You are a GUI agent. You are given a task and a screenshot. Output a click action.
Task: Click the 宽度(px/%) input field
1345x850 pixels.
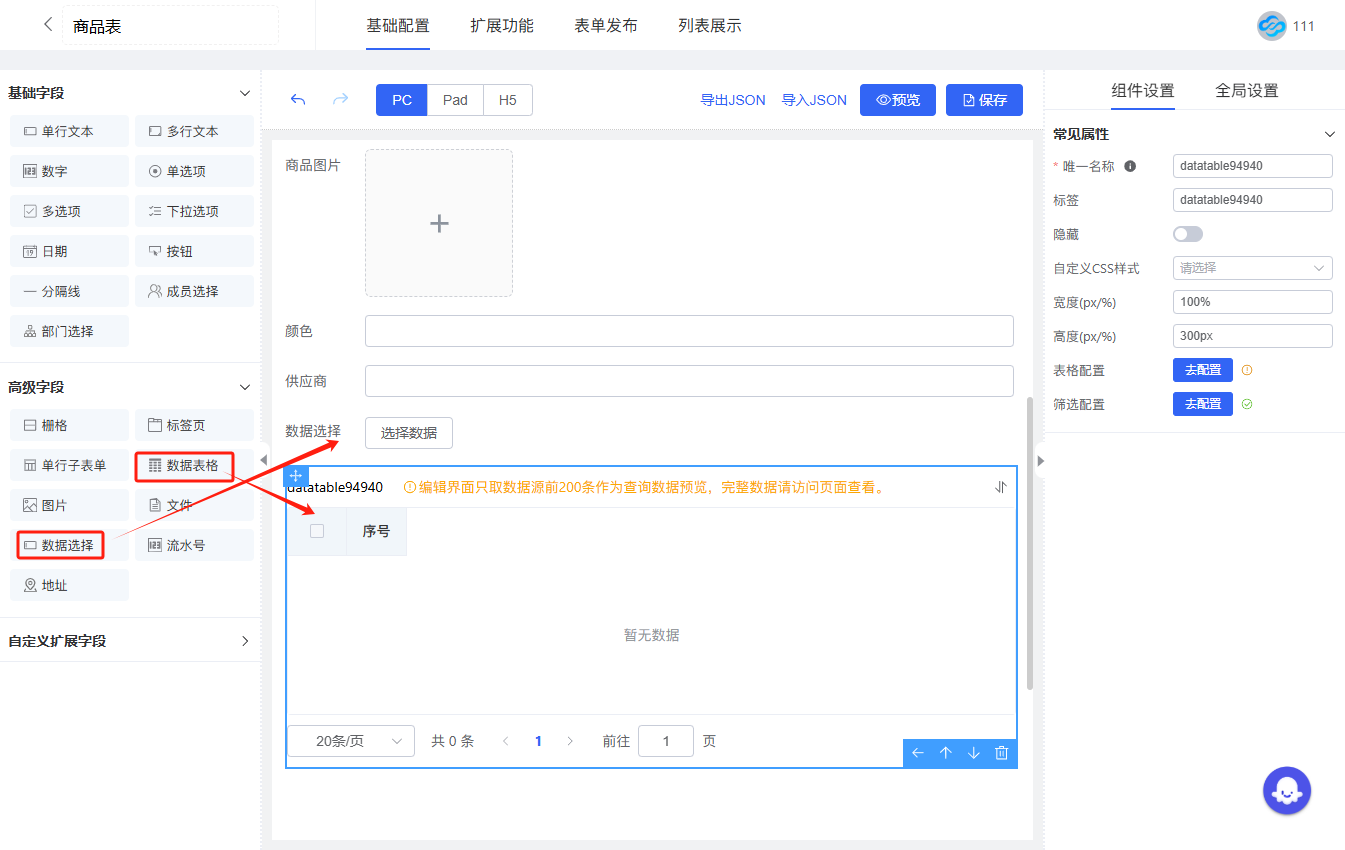coord(1252,302)
